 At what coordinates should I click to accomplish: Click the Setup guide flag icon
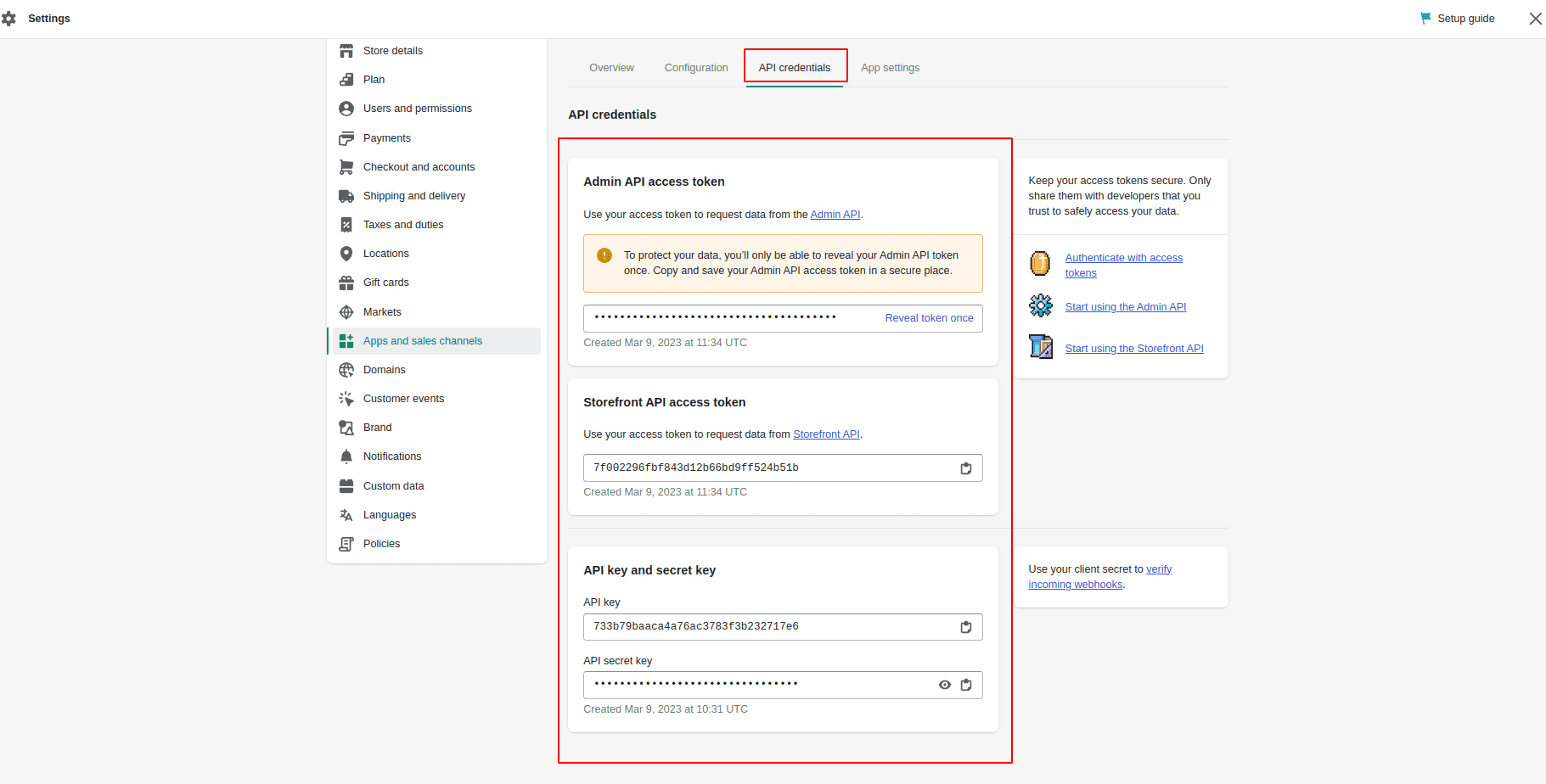(1426, 19)
